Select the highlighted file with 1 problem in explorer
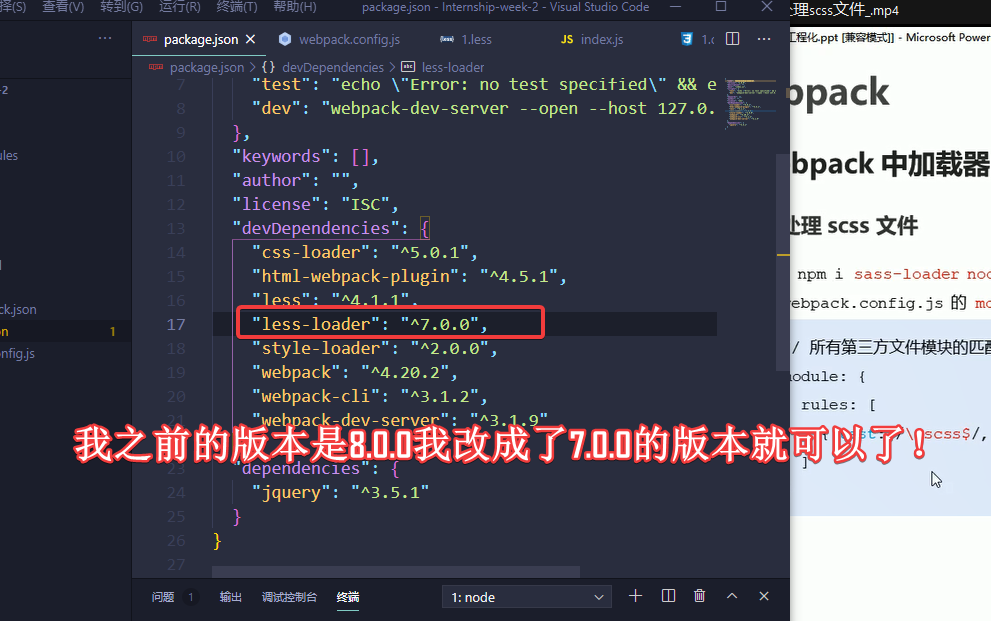 pyautogui.click(x=66, y=331)
